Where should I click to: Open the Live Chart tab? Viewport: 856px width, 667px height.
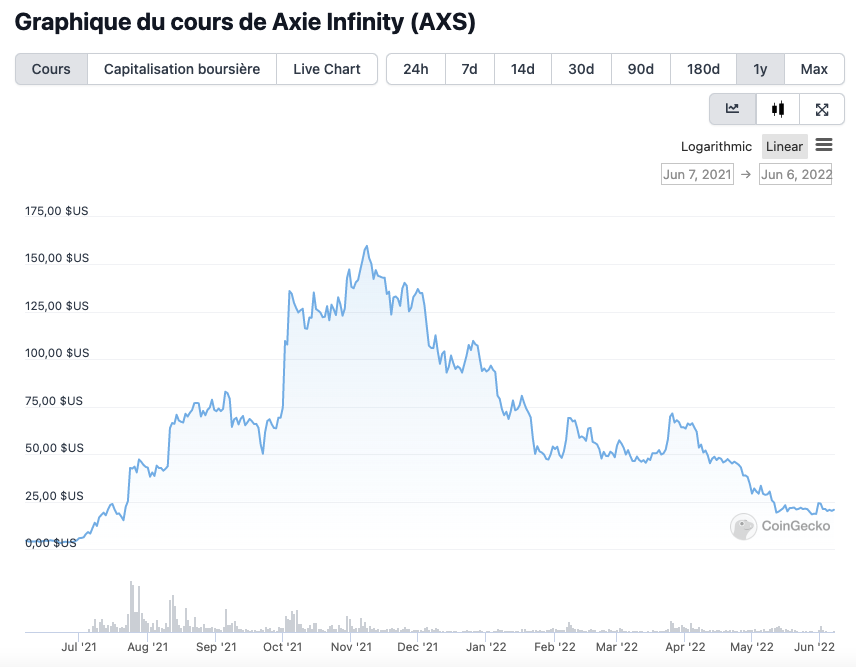[327, 69]
